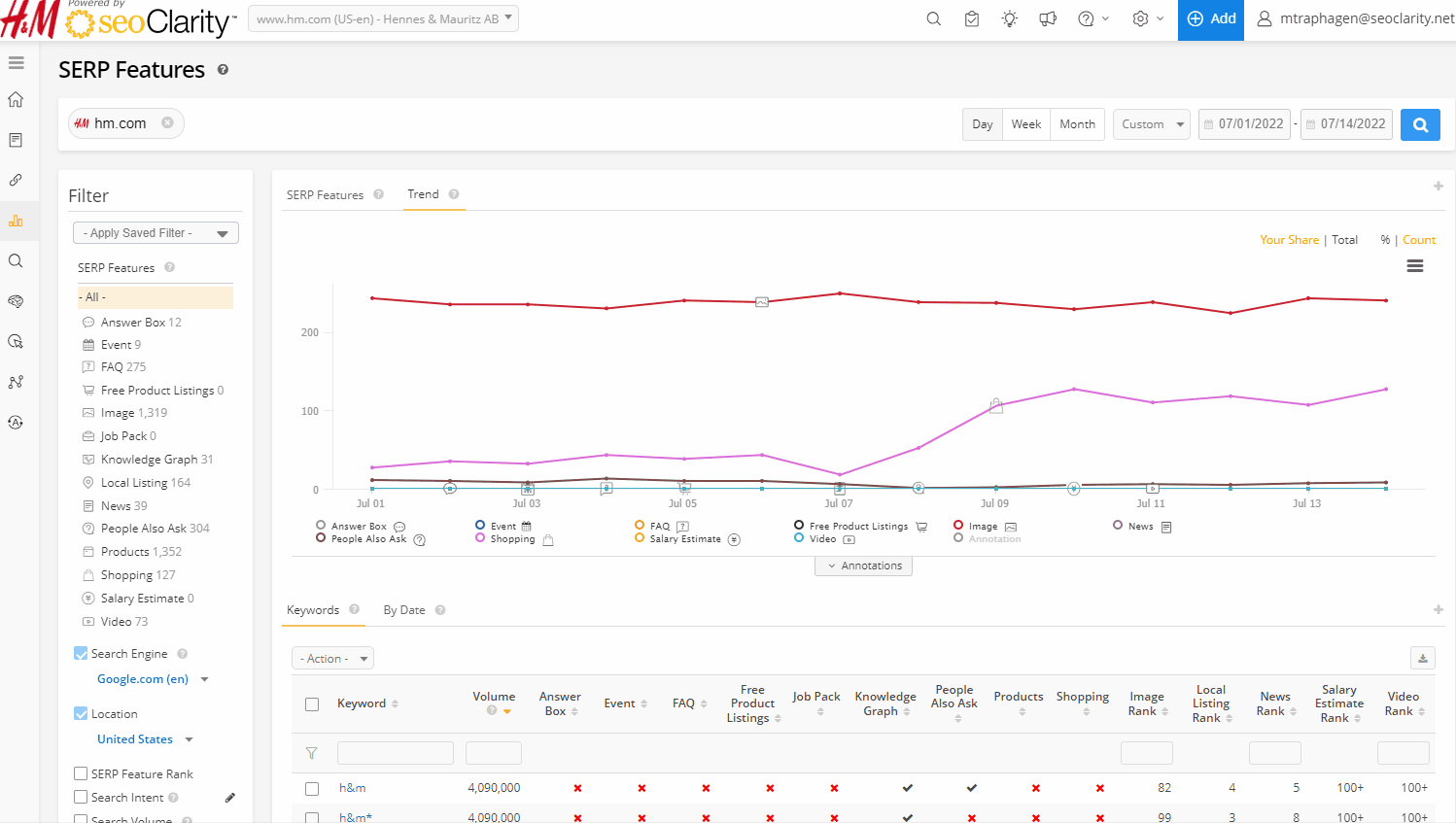
Task: Open the domain selector www.hm.com dropdown
Action: (x=384, y=18)
